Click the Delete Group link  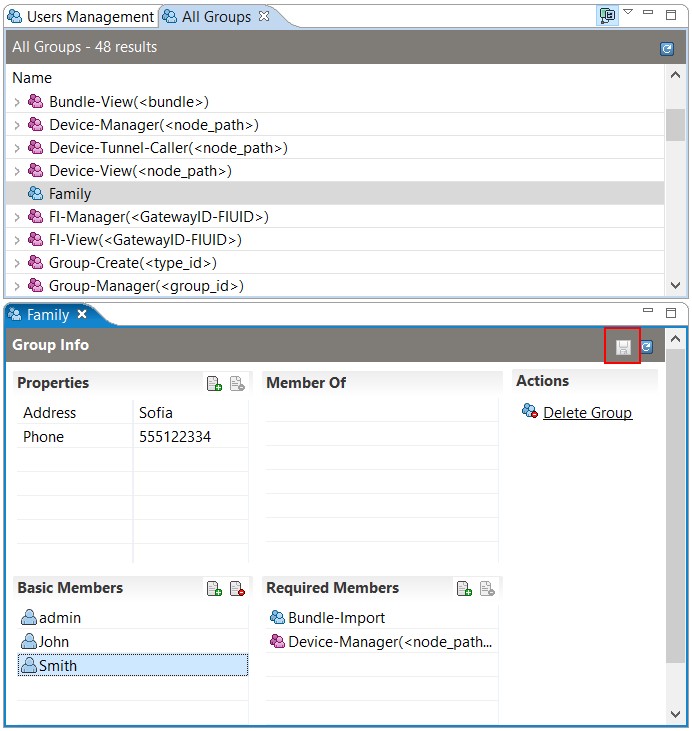[587, 413]
